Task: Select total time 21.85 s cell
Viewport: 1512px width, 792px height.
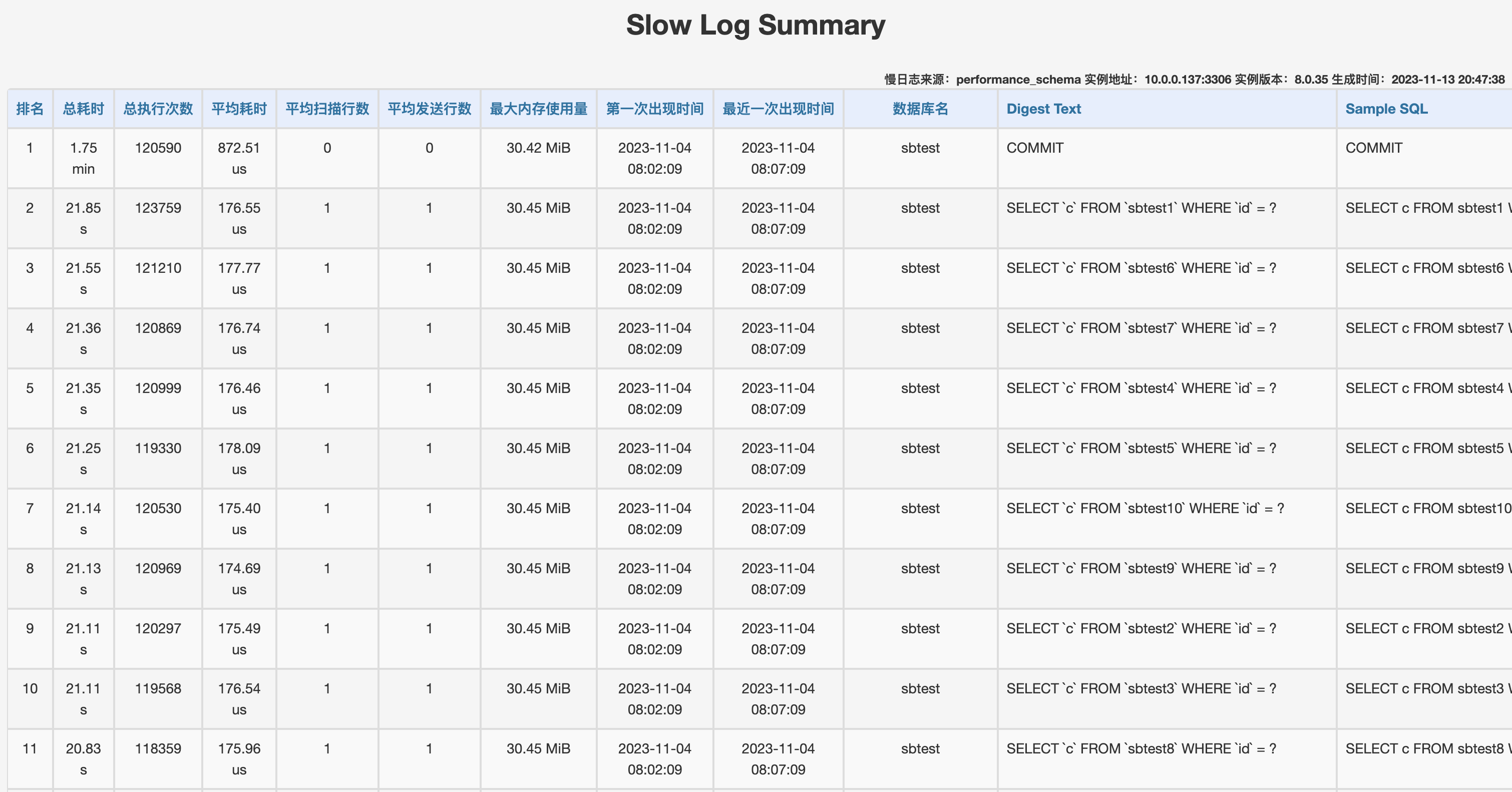Action: pos(83,218)
